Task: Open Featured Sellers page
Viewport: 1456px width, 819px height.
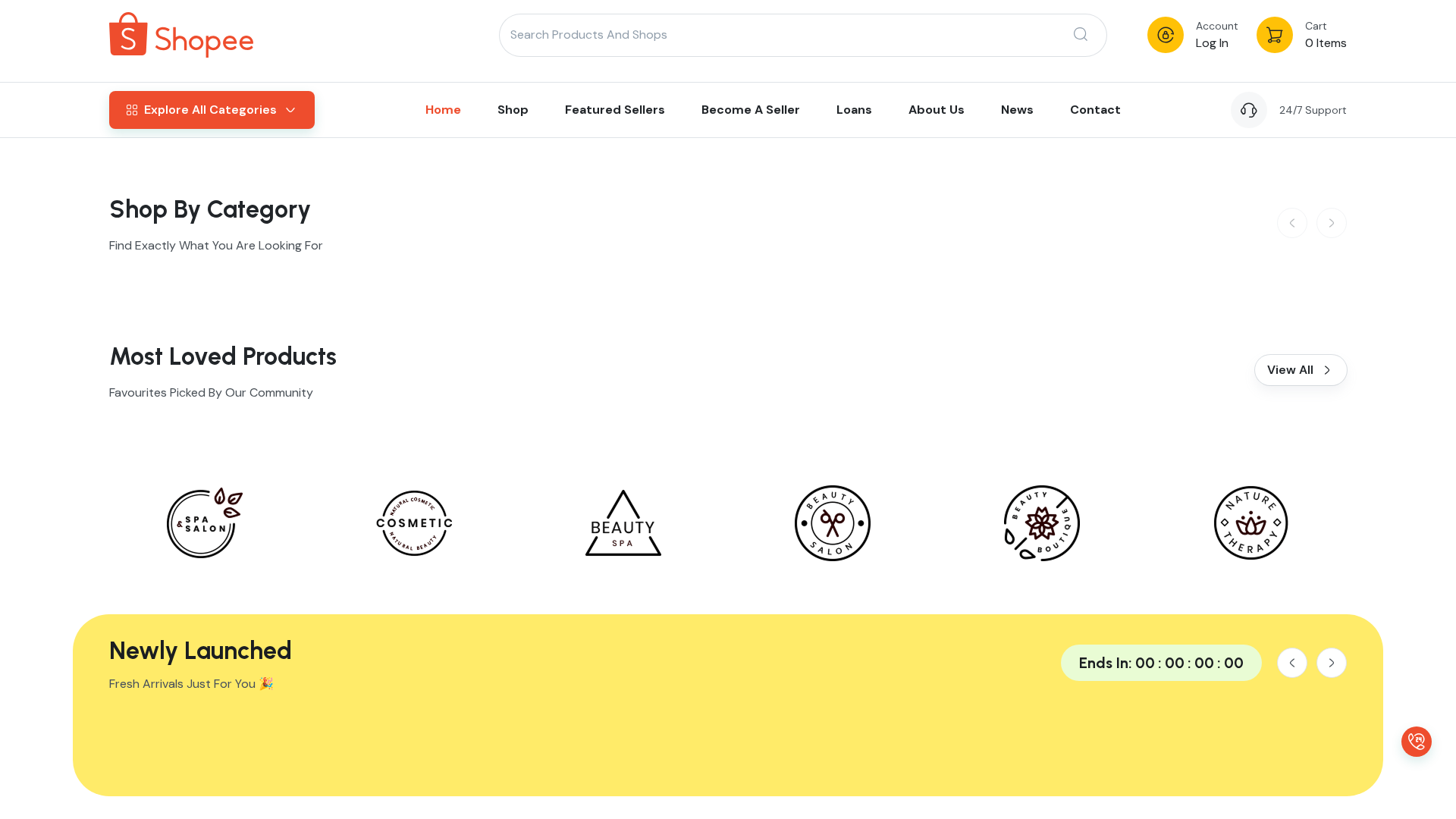Action: coord(615,110)
